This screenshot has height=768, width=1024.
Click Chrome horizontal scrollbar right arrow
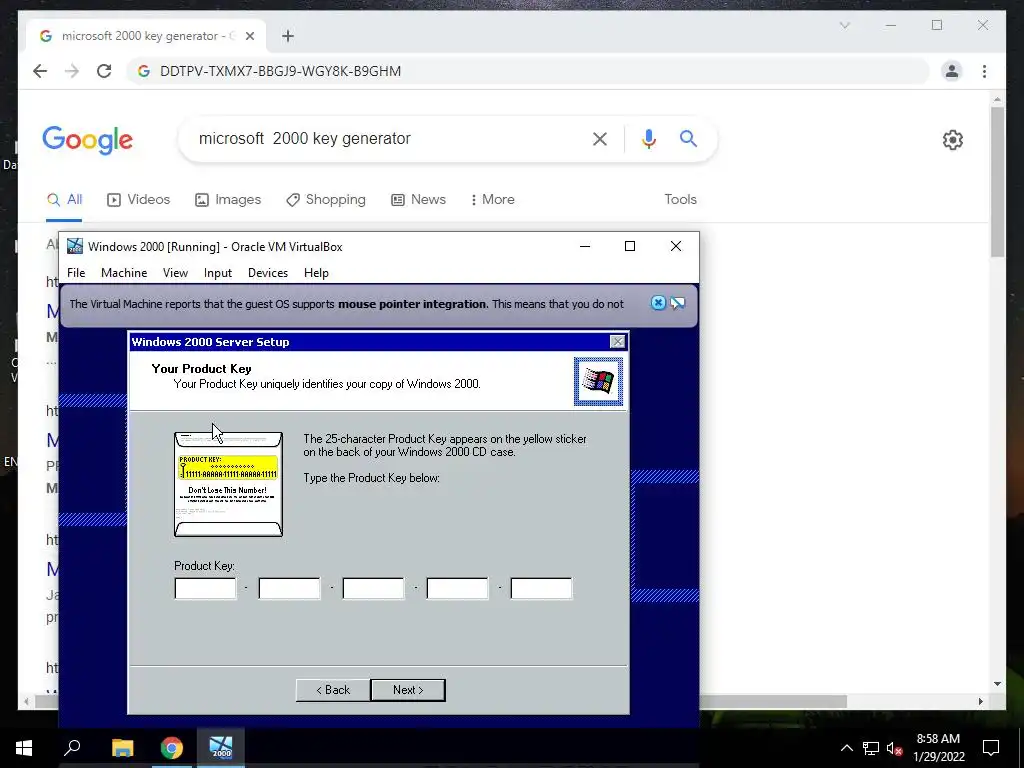coord(980,701)
